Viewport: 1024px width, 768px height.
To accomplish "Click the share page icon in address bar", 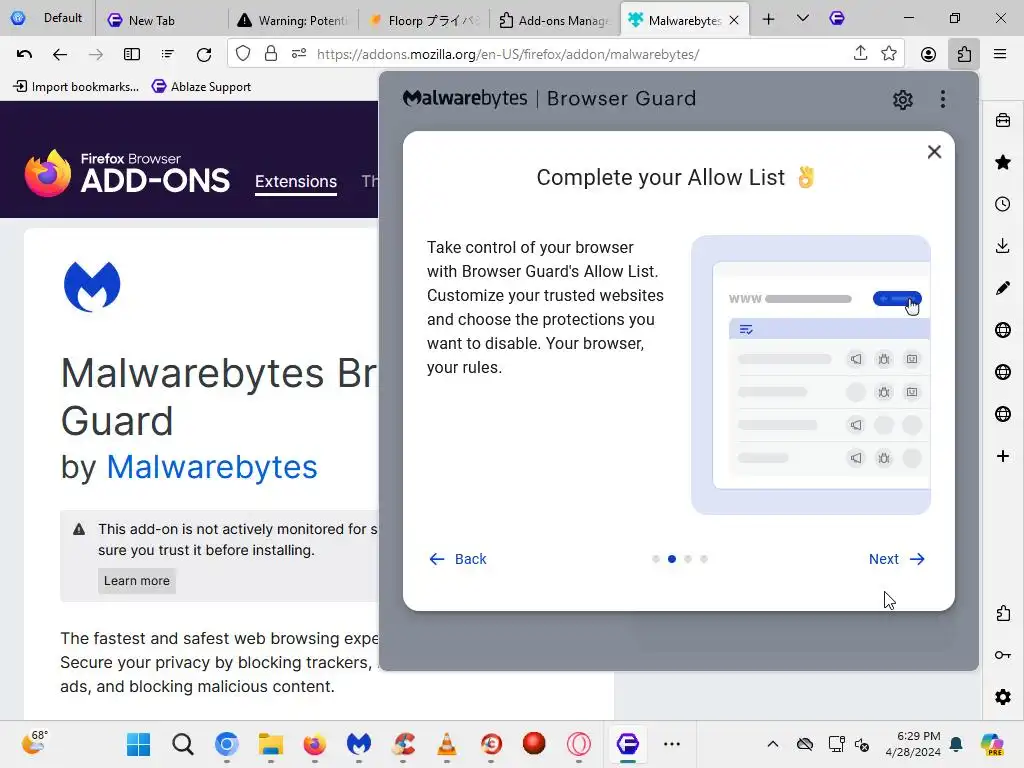I will click(x=861, y=54).
